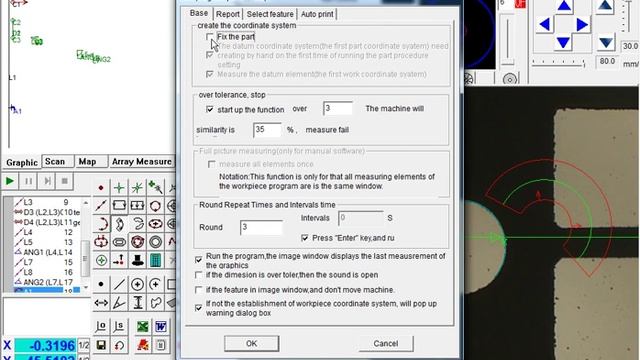Export results to Word

[x=160, y=327]
